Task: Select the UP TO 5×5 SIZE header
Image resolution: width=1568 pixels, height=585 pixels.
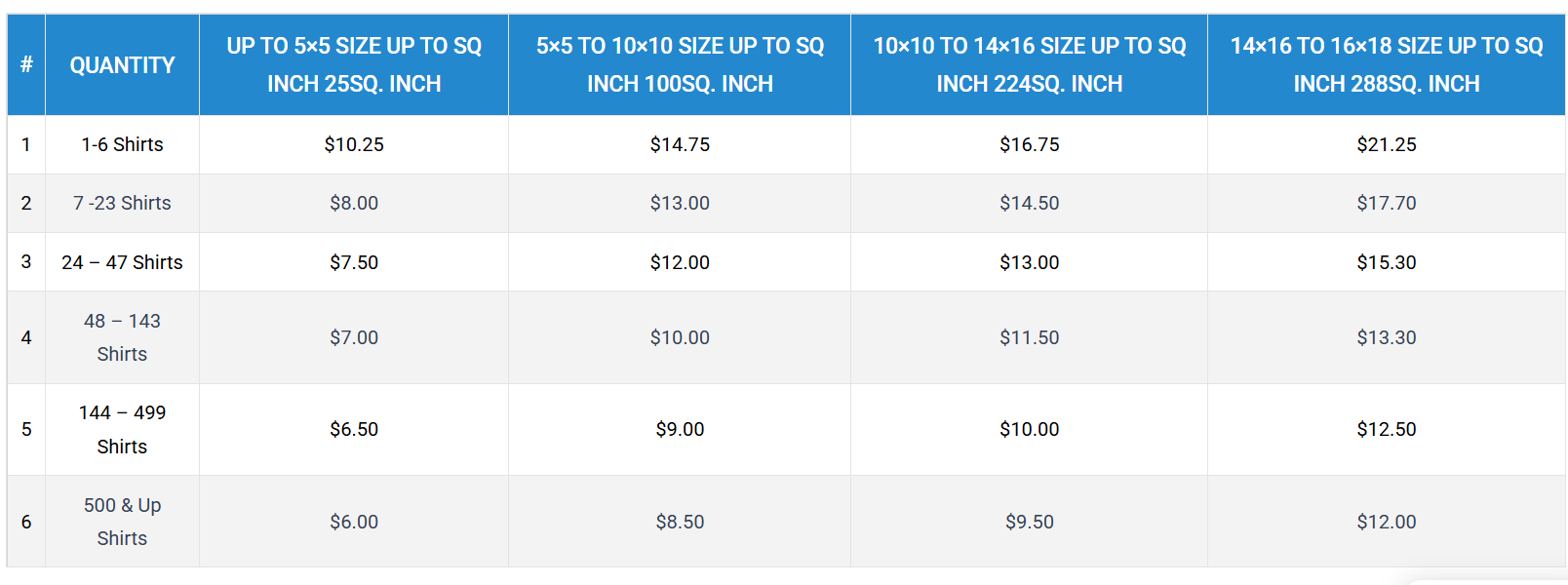Action: point(354,64)
